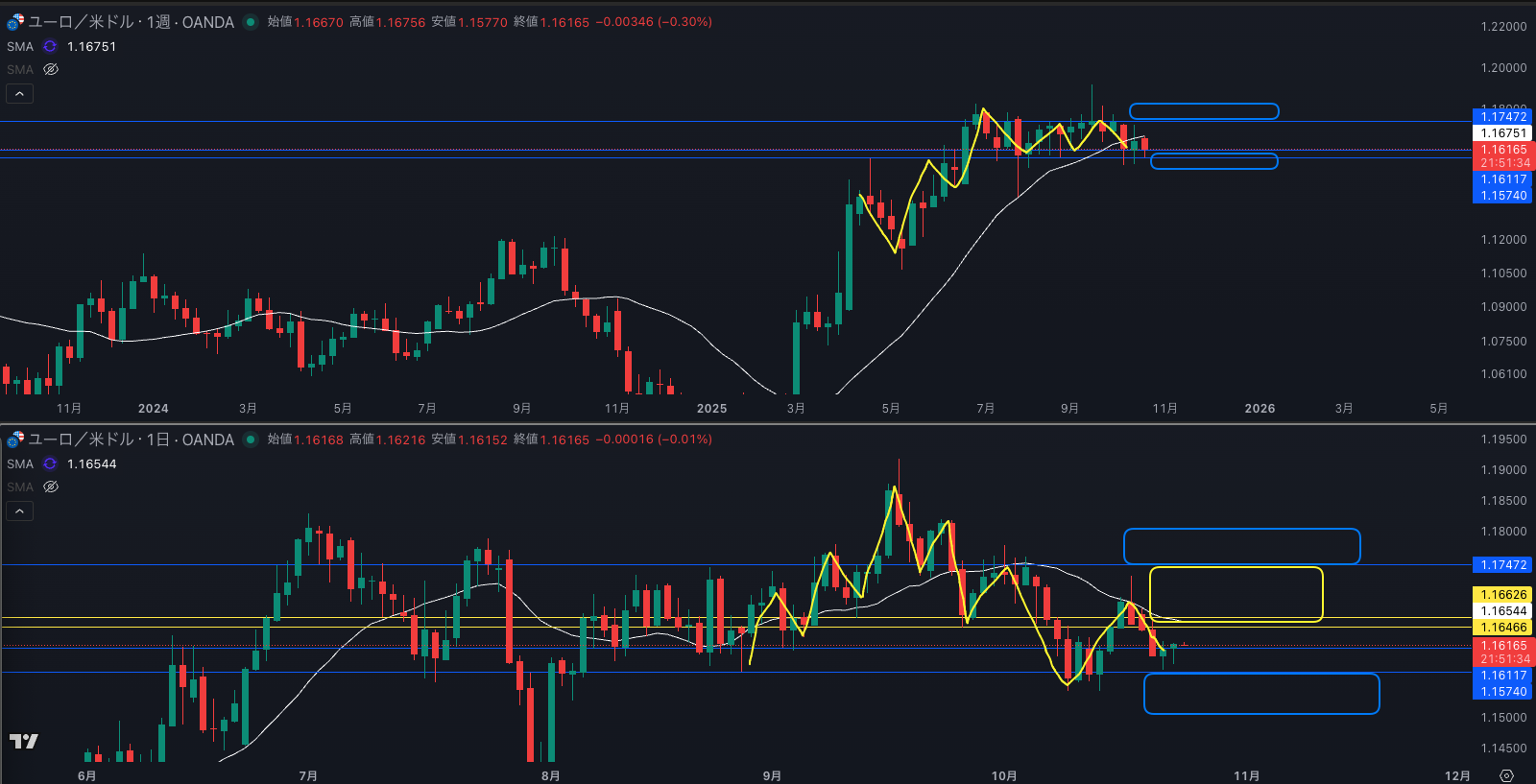
Task: Click the EUR/USD flag icon on weekly chart
Action: pyautogui.click(x=15, y=22)
